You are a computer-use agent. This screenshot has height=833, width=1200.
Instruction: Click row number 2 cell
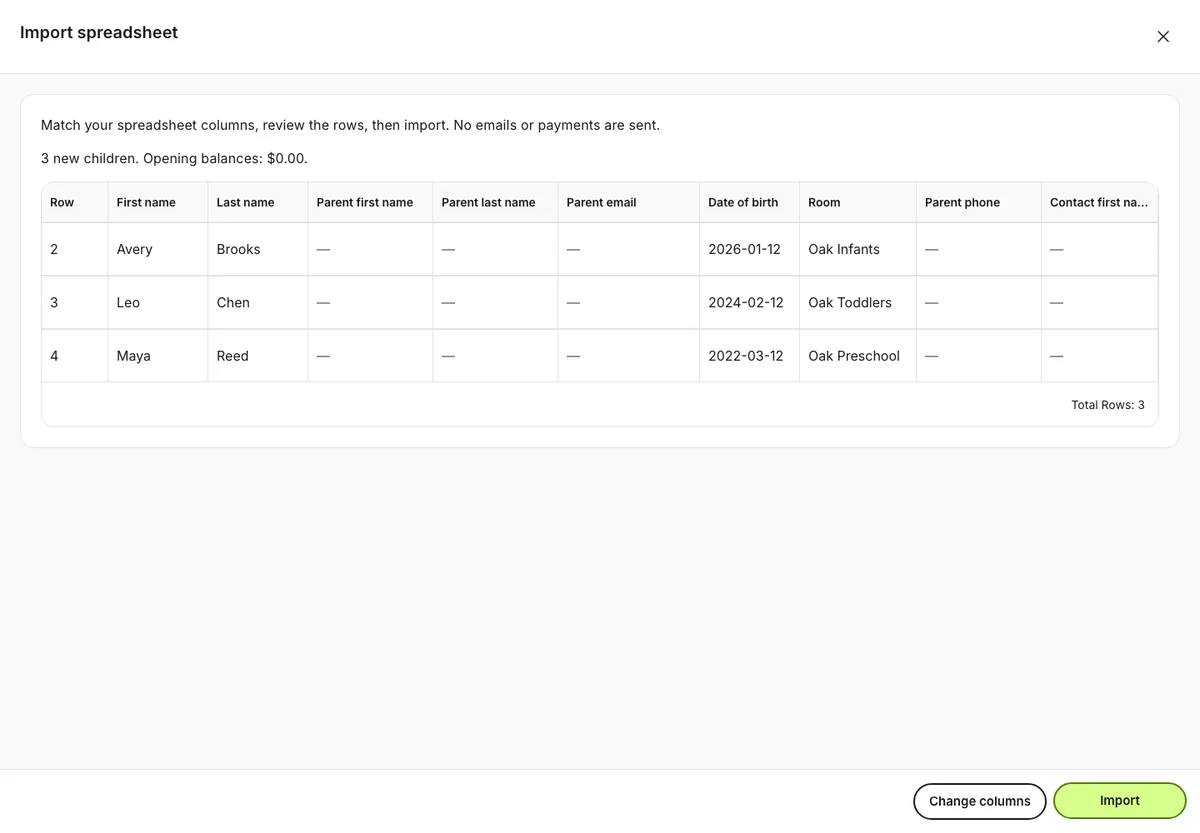75,249
